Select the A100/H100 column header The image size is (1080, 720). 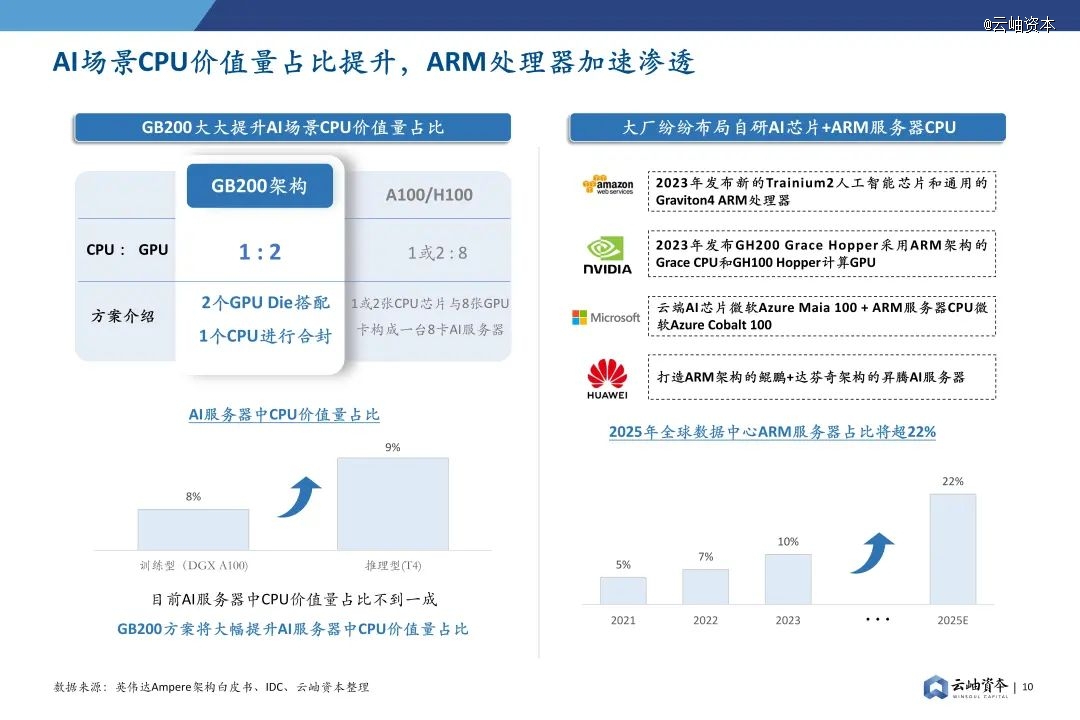(x=429, y=194)
